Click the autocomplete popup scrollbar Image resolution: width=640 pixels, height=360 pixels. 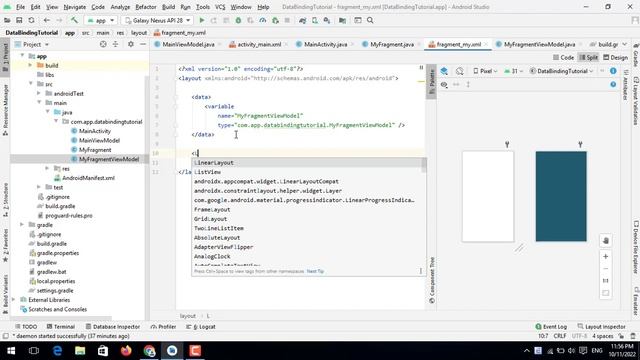click(424, 165)
